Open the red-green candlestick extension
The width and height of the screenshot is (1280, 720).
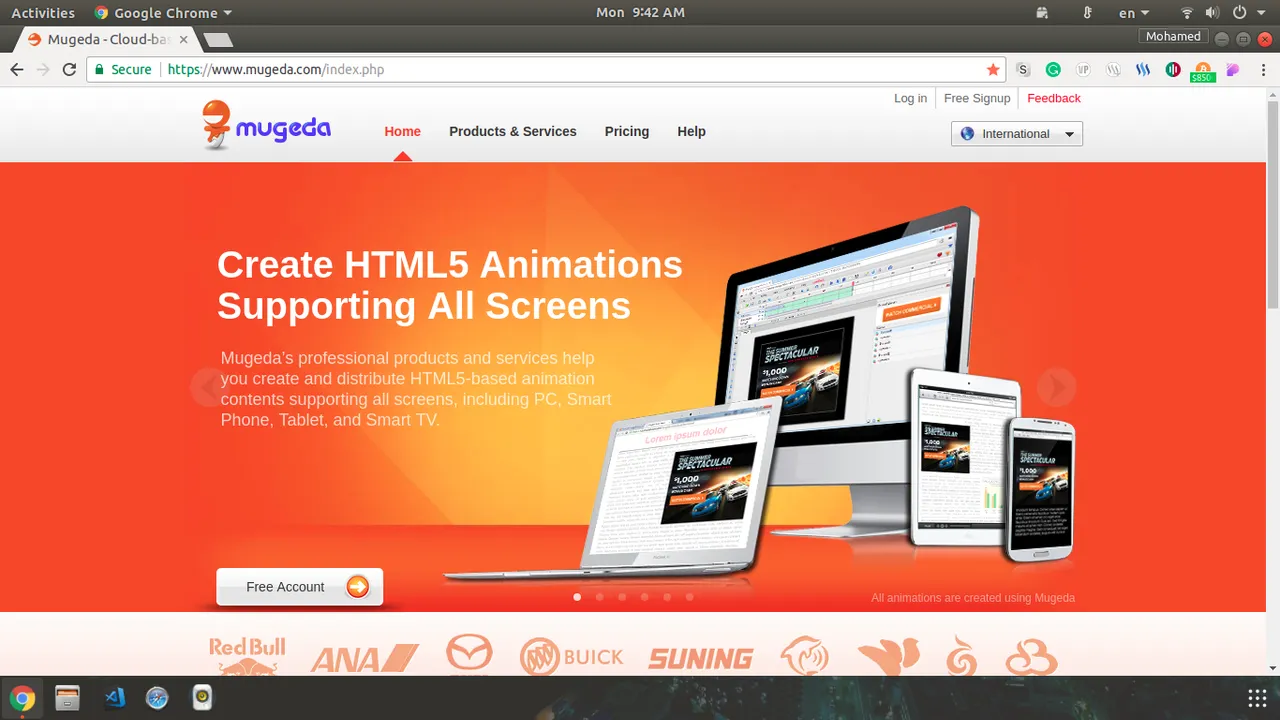click(1173, 70)
